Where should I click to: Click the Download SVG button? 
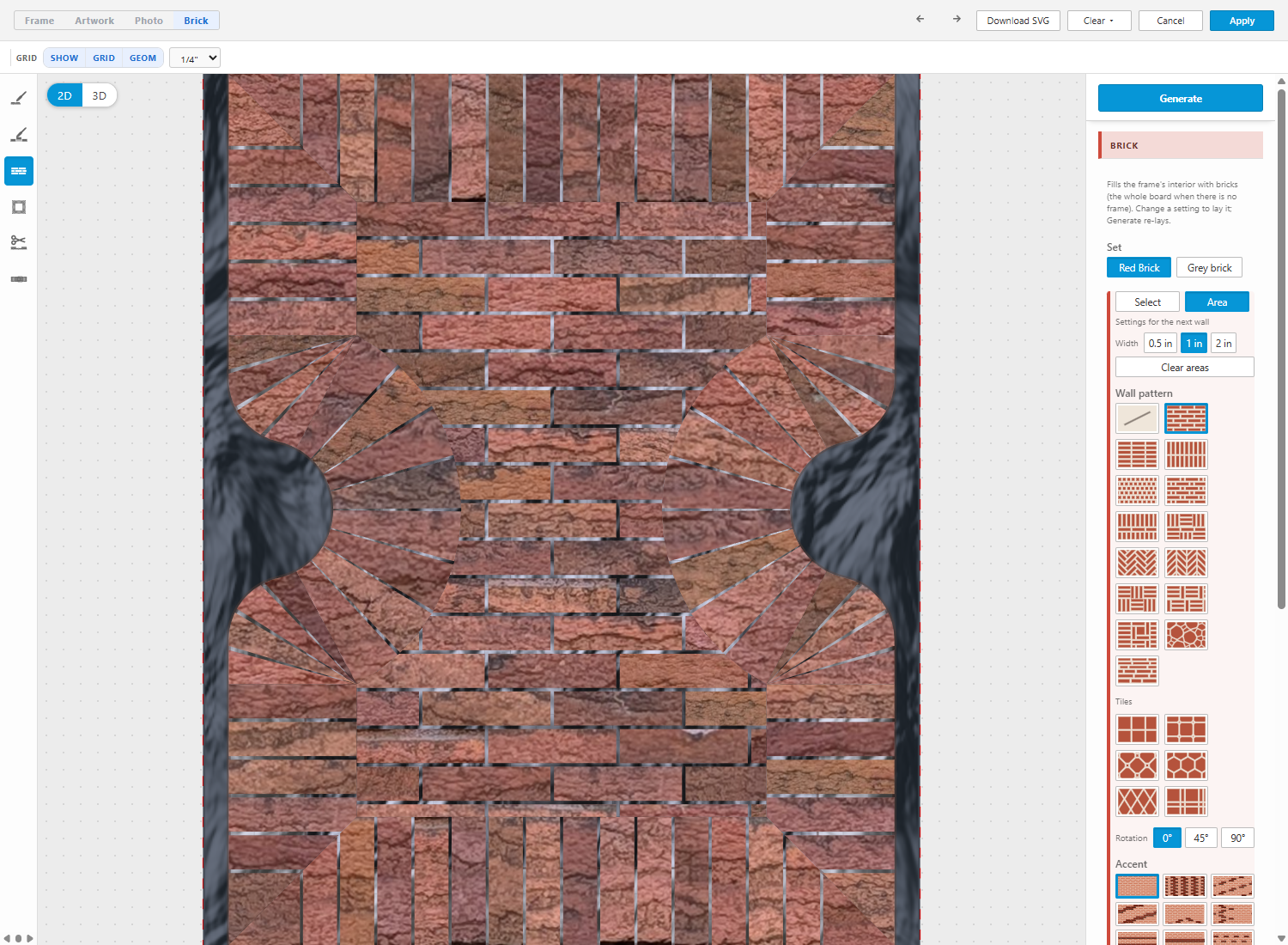coord(1018,21)
